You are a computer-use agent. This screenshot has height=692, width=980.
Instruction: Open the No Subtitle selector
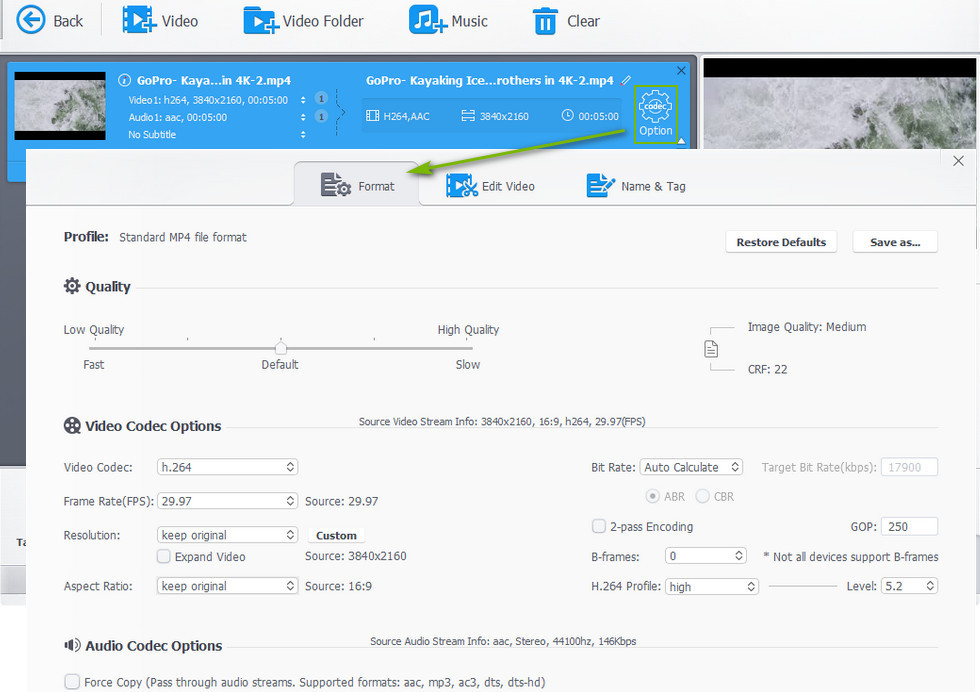pyautogui.click(x=303, y=134)
